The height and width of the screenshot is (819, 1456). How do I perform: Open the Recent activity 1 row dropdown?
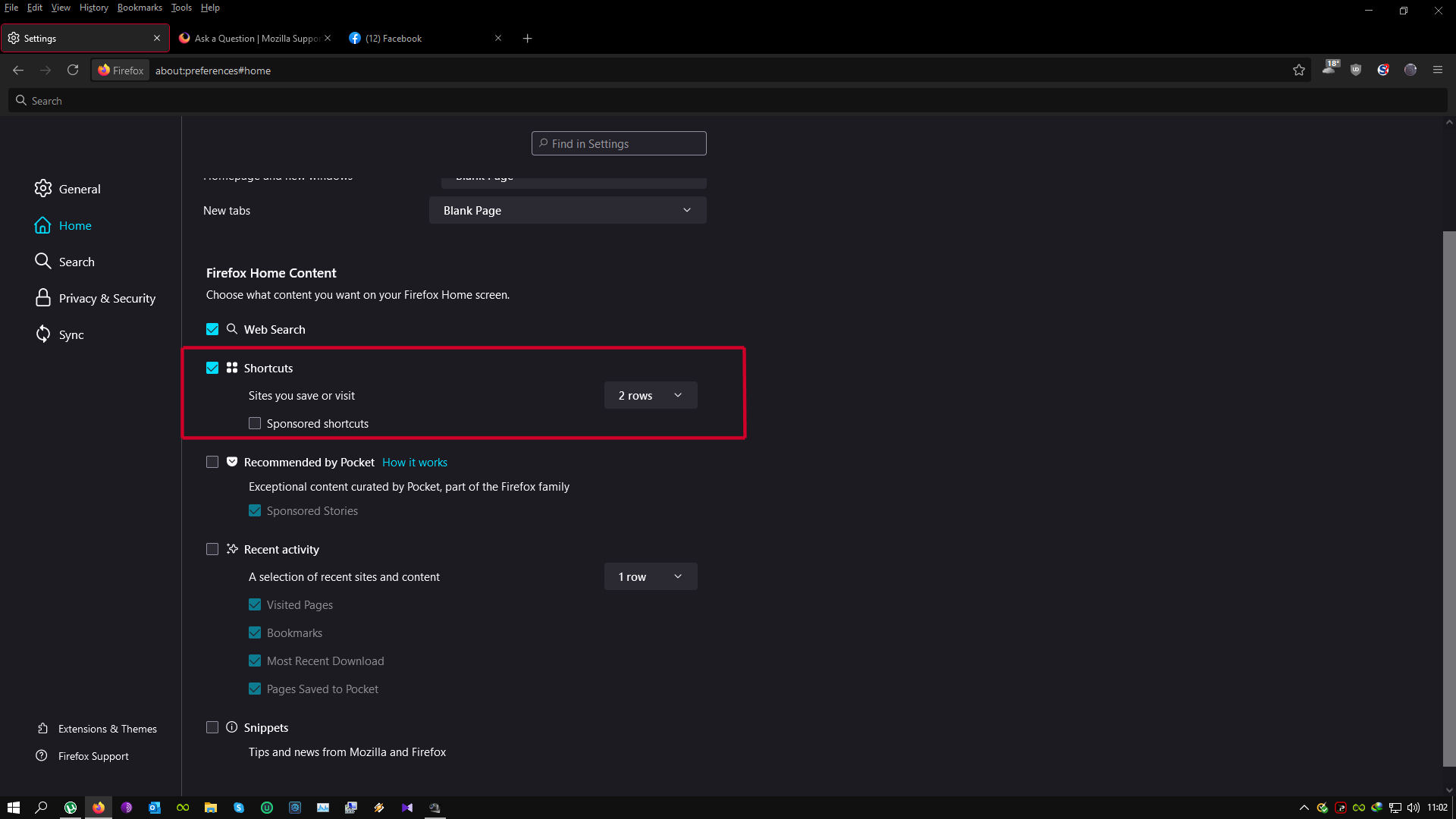click(x=650, y=576)
